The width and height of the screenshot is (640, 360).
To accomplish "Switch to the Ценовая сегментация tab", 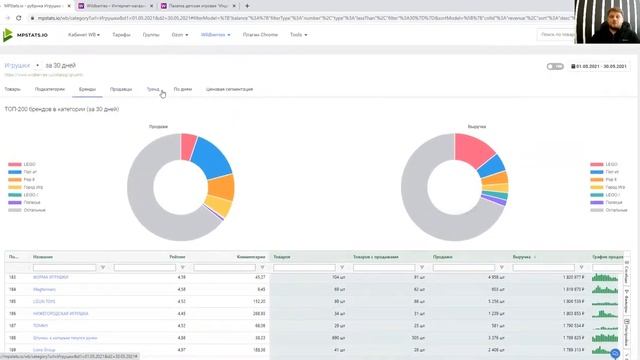I will click(229, 89).
